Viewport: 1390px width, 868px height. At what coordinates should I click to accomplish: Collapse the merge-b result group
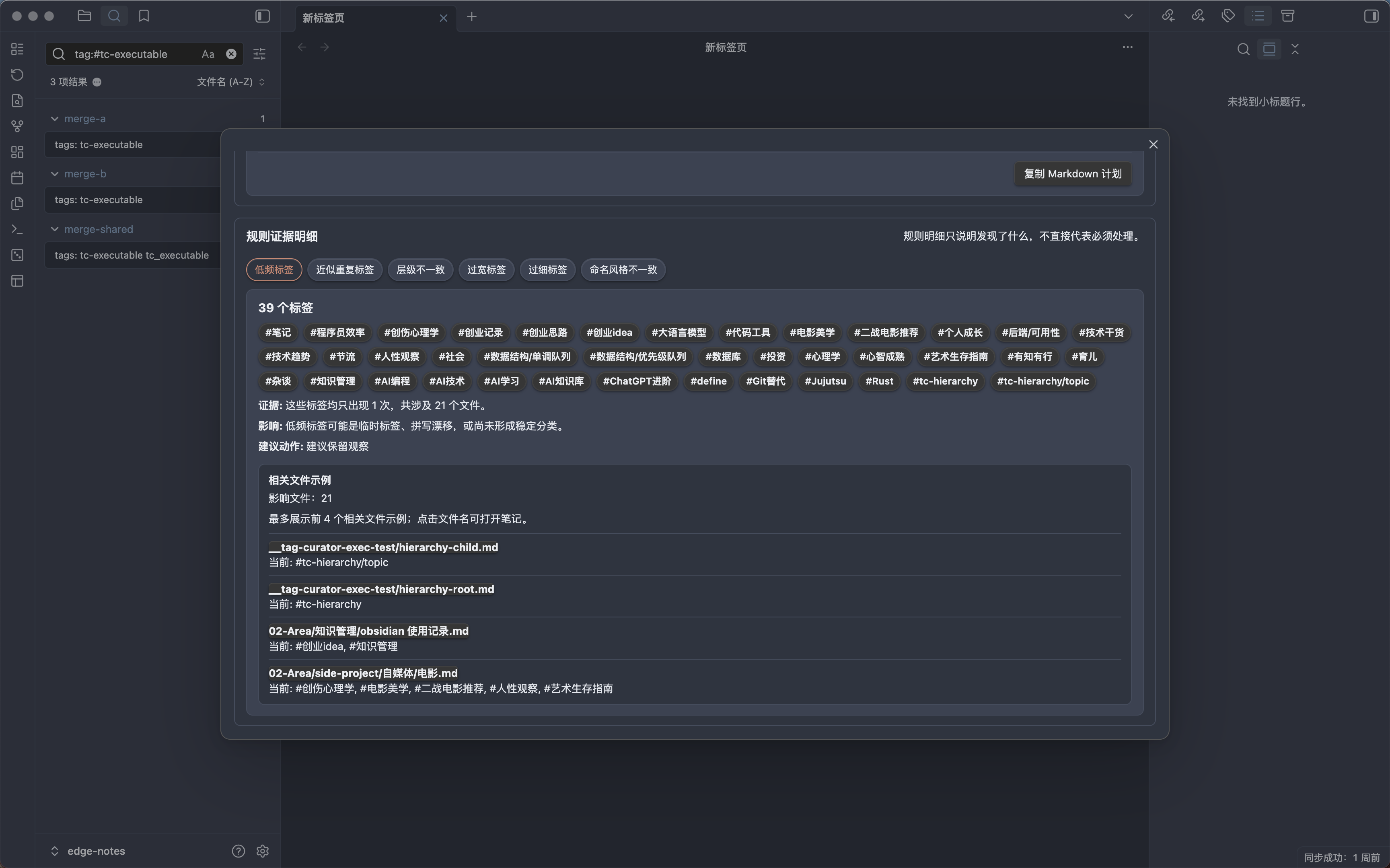[55, 174]
